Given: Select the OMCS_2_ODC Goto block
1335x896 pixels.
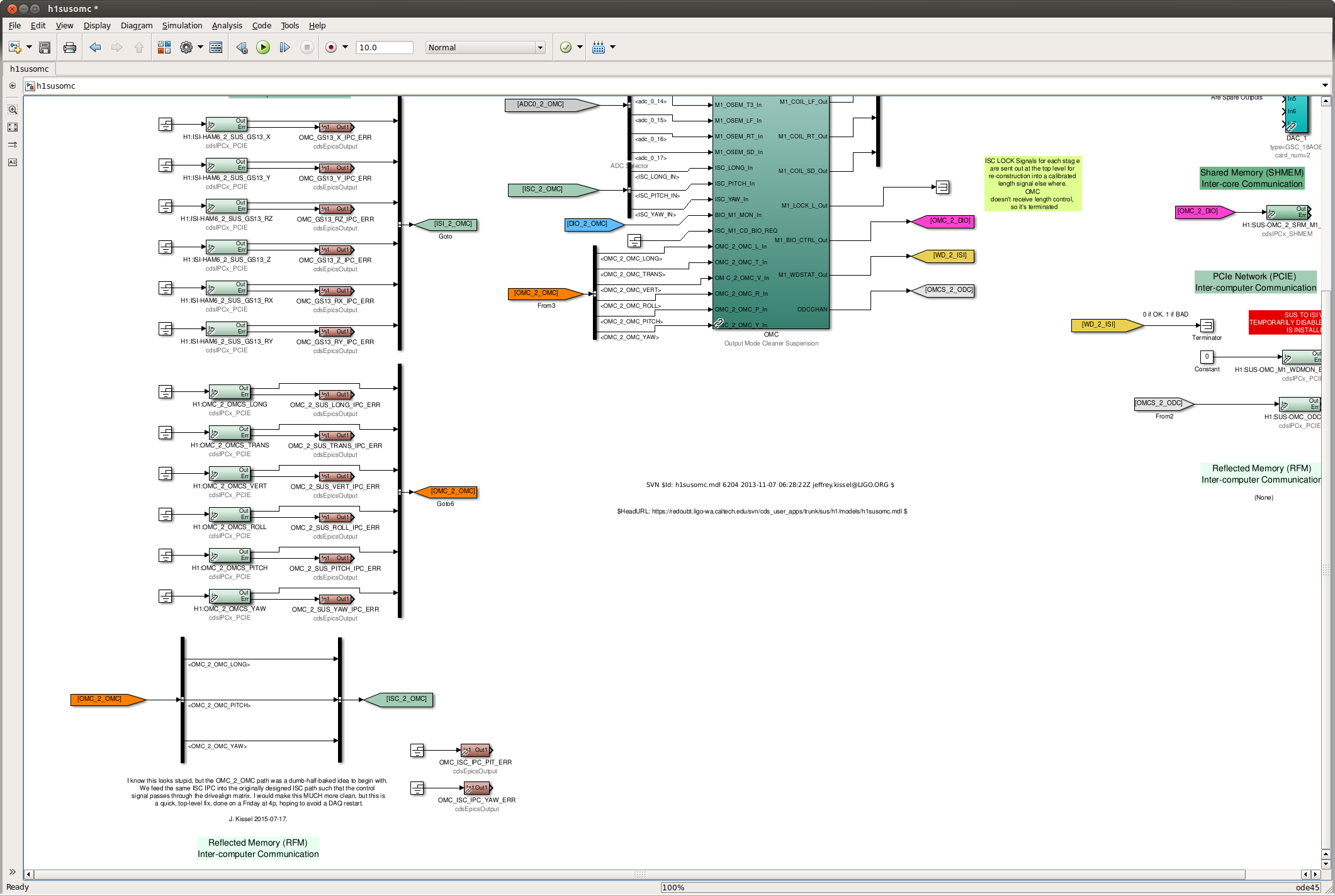Looking at the screenshot, I should pos(944,290).
